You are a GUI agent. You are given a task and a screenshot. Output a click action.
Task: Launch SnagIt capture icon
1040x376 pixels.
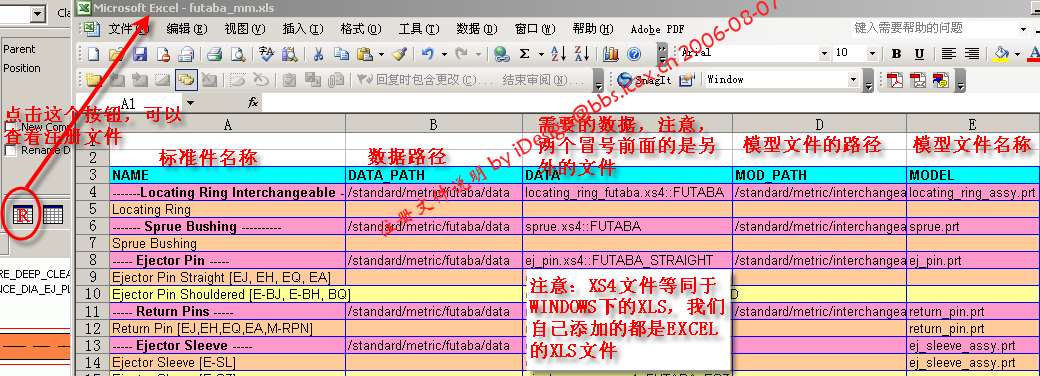click(644, 80)
